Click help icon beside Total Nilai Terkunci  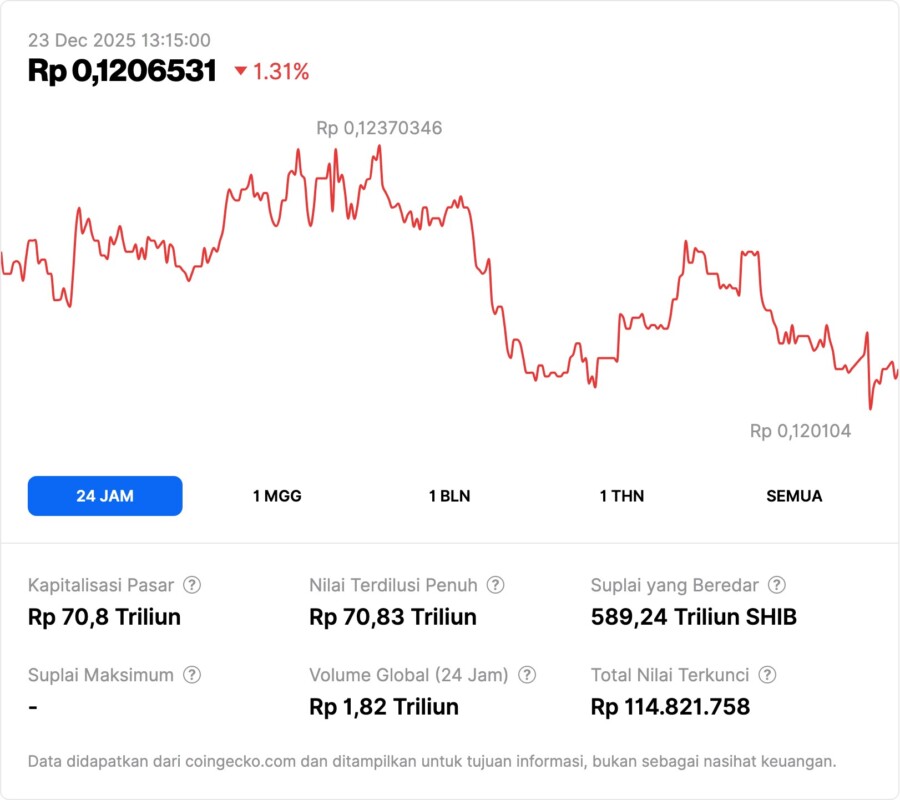click(767, 675)
